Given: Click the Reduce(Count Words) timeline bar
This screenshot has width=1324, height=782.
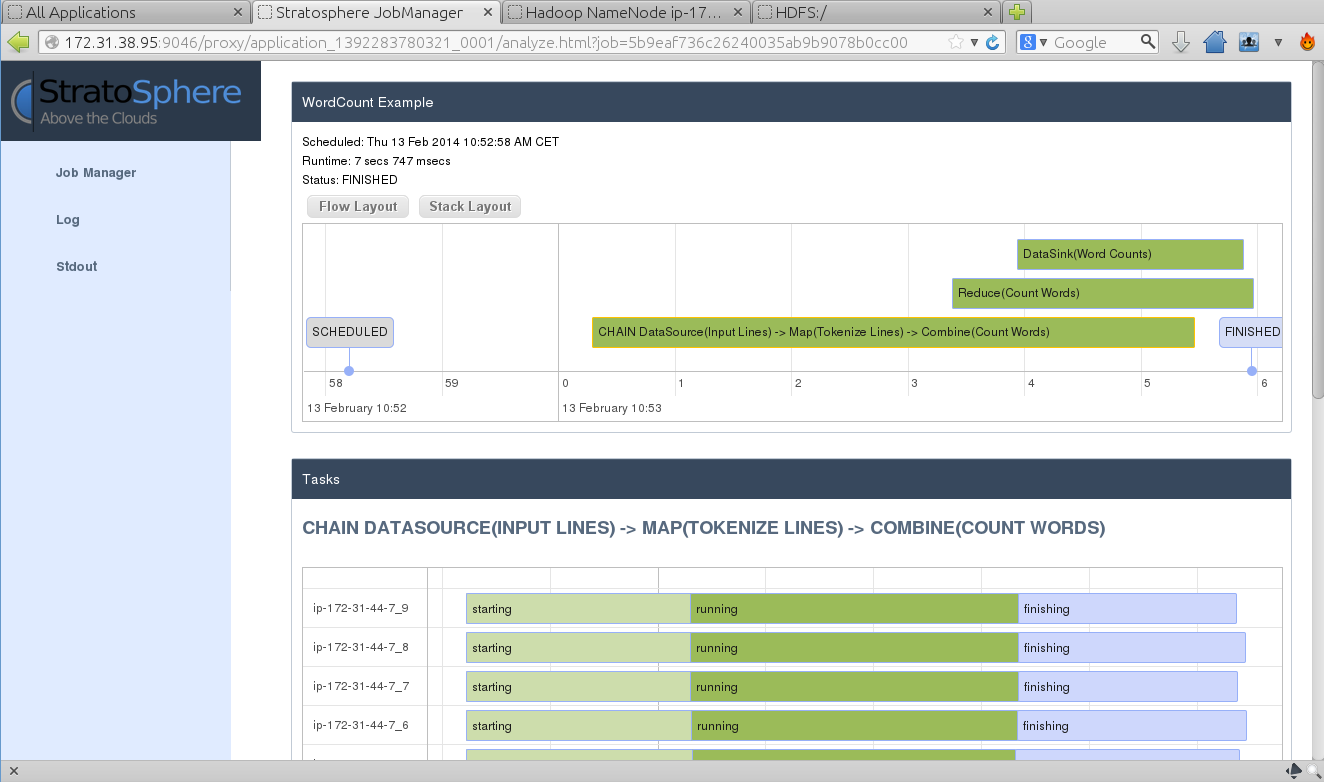Looking at the screenshot, I should 1102,293.
